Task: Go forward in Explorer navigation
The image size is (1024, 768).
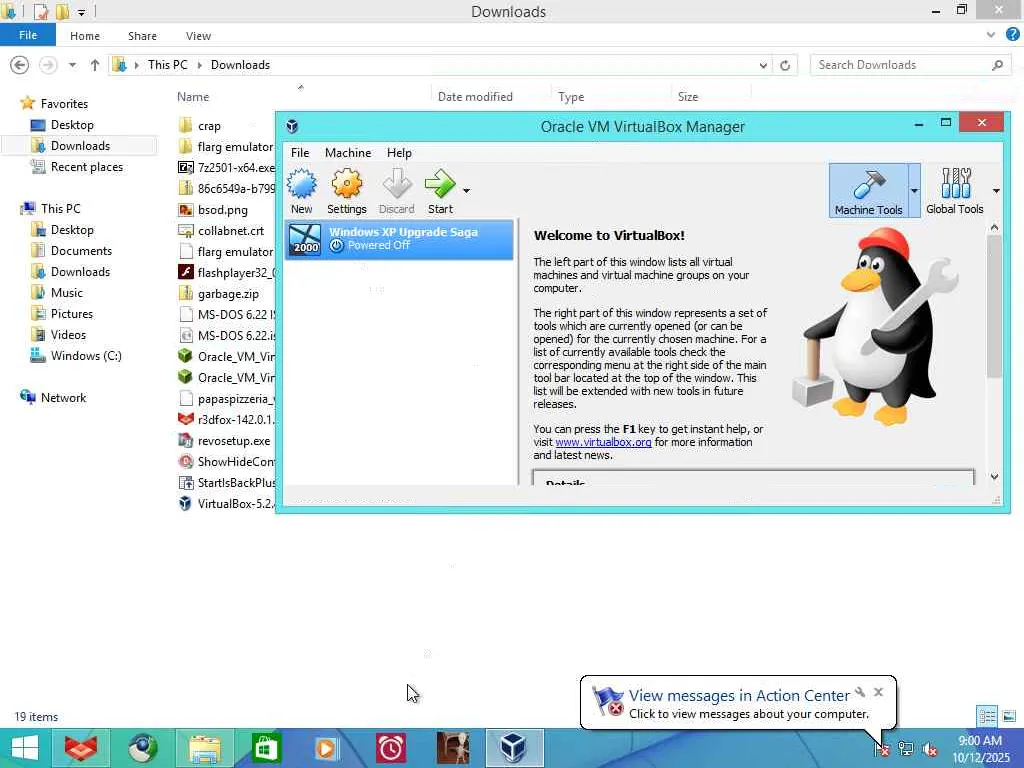Action: pyautogui.click(x=48, y=65)
